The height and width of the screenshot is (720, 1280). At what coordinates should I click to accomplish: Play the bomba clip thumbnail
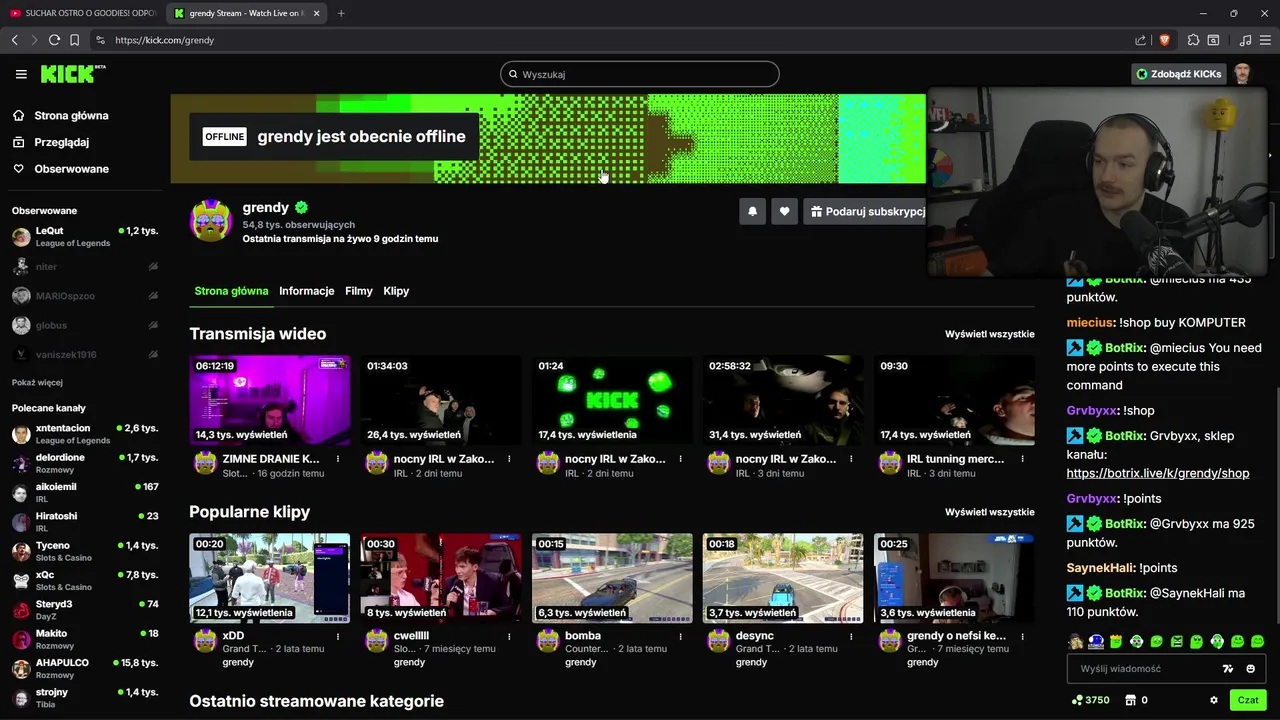612,578
